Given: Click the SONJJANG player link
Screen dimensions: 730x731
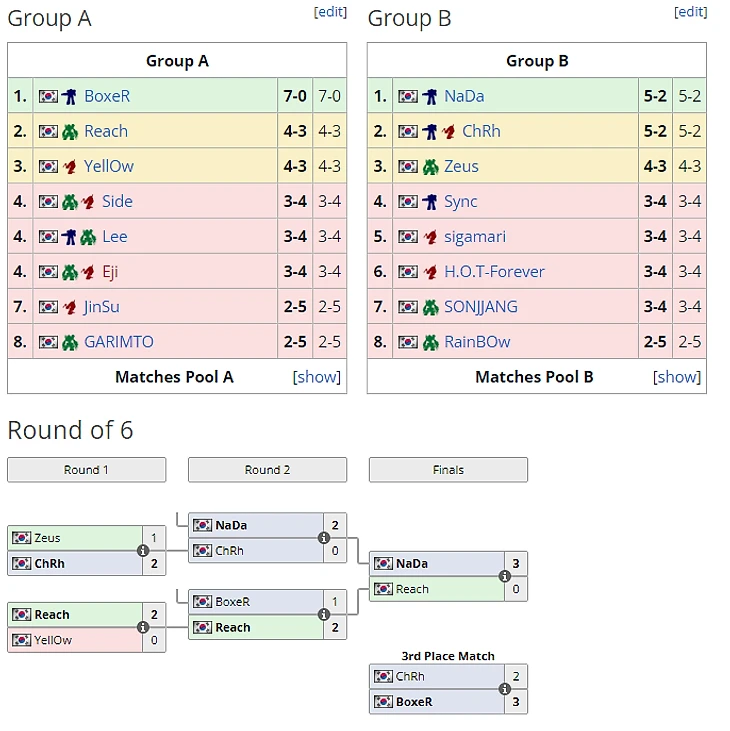Looking at the screenshot, I should pos(481,307).
